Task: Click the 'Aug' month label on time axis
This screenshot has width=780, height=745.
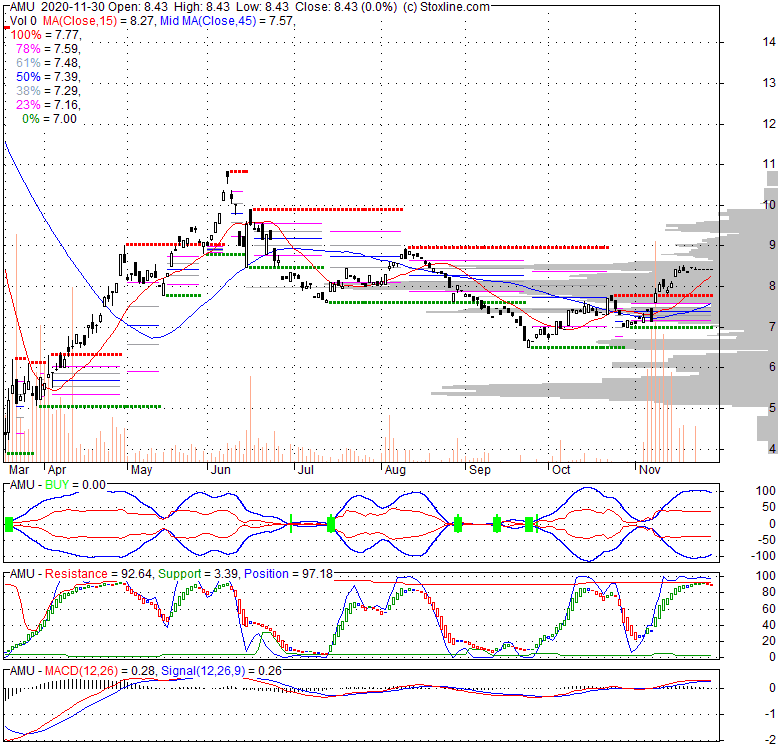Action: click(395, 470)
